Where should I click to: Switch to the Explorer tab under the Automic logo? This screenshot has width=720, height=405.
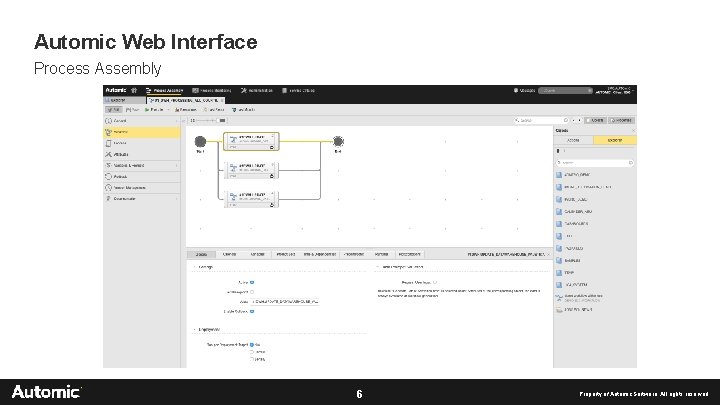point(124,100)
